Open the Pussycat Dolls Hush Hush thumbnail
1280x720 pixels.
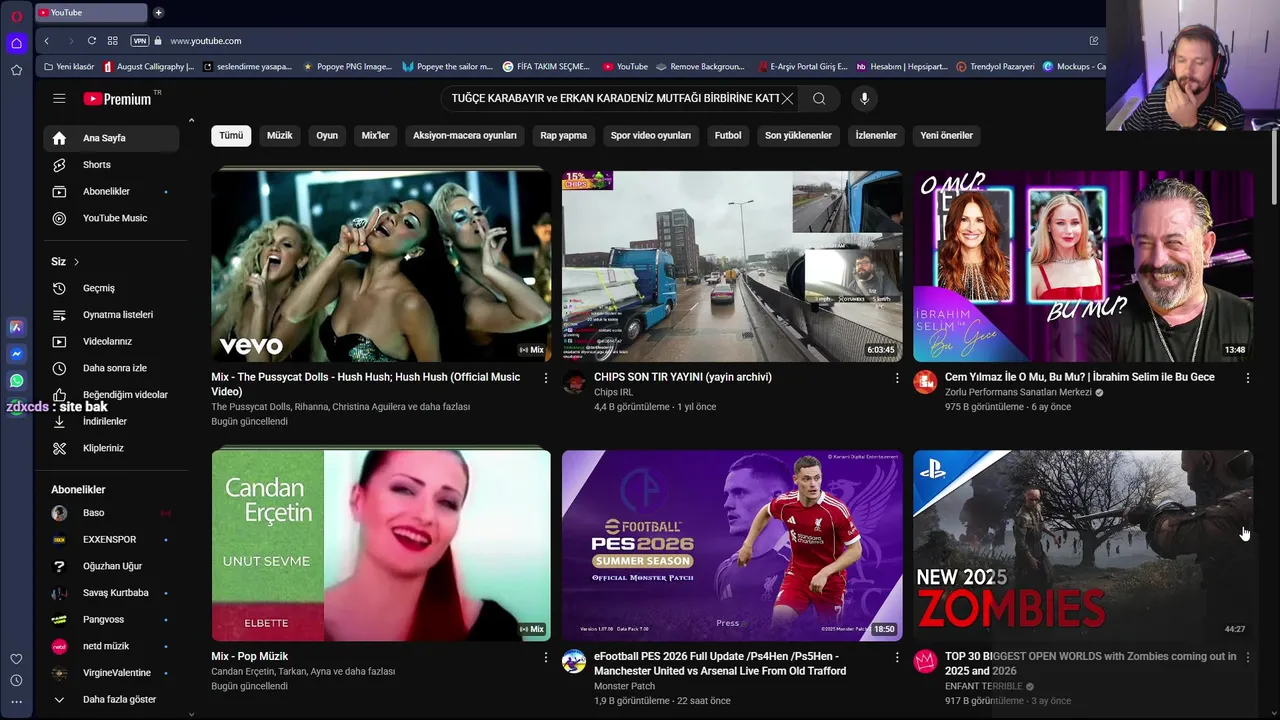[x=381, y=266]
